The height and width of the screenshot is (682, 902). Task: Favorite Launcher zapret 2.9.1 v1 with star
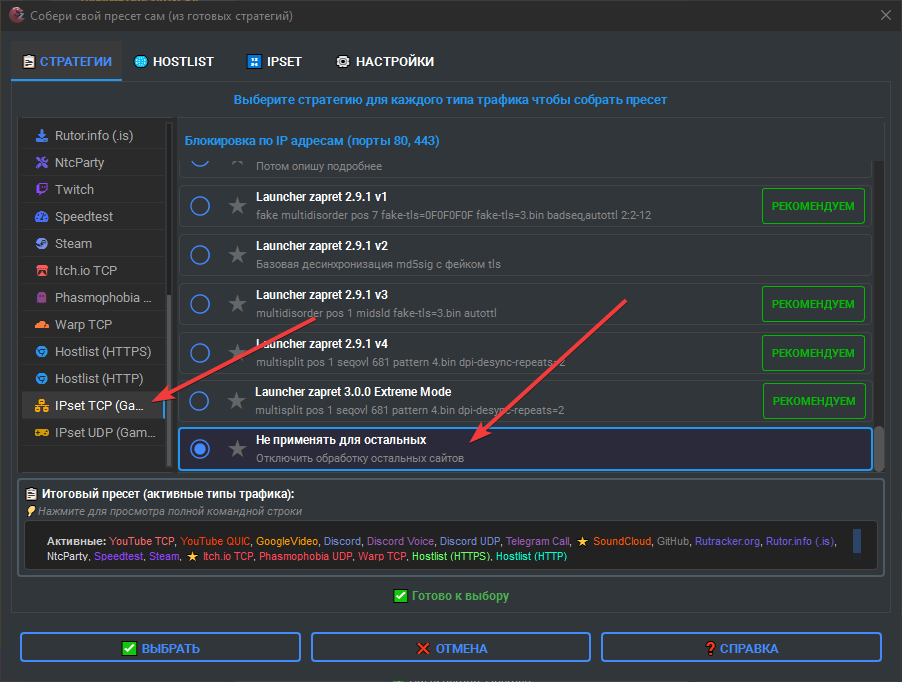click(237, 205)
